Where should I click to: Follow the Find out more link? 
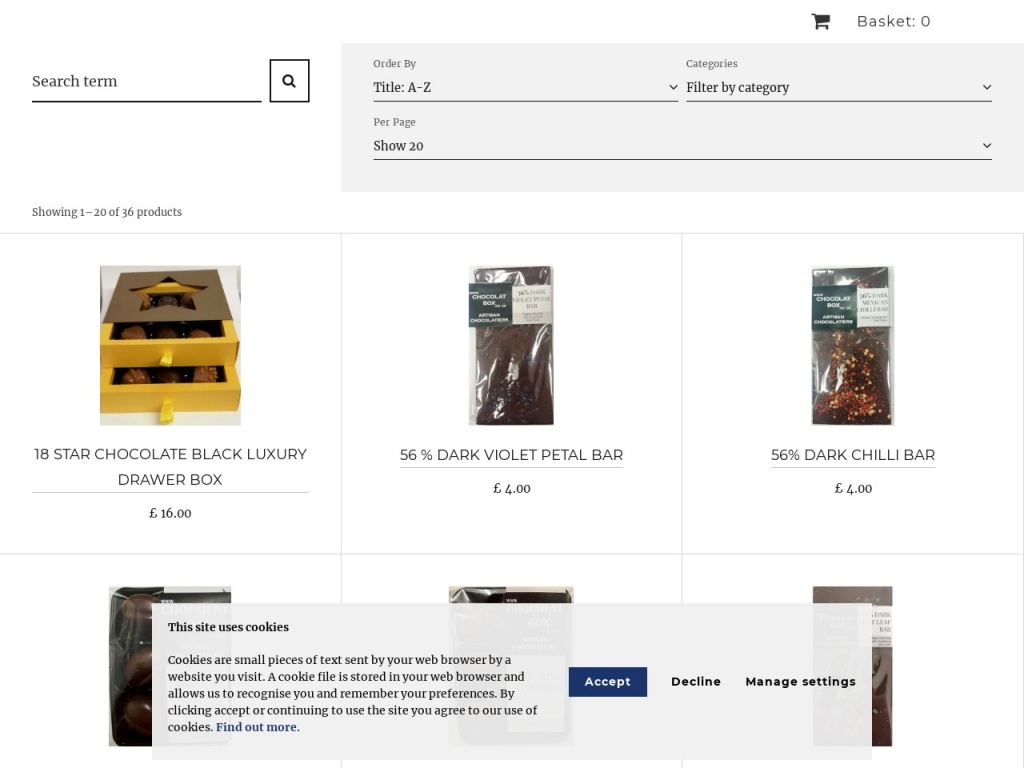click(257, 727)
